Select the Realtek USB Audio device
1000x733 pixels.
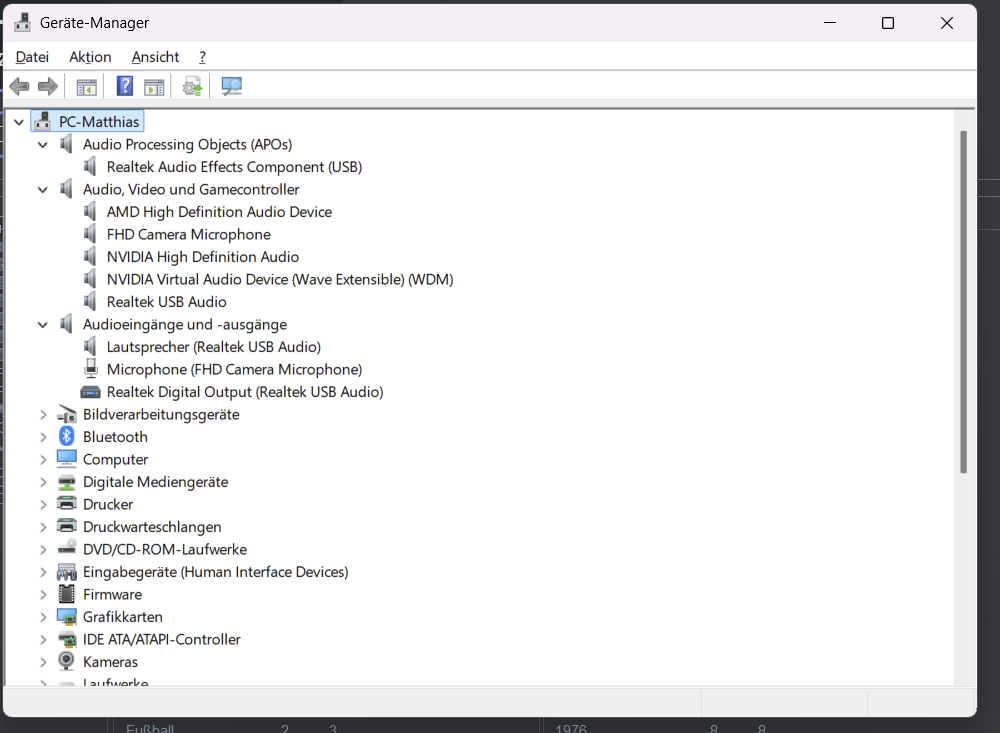tap(166, 302)
